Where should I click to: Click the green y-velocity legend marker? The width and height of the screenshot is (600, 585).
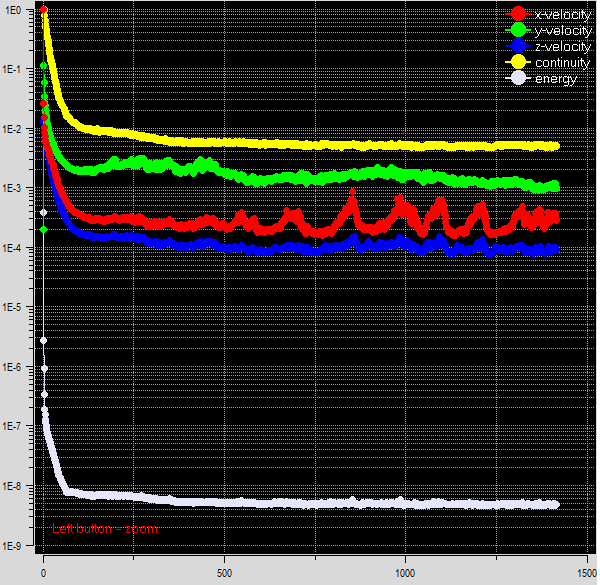click(518, 30)
